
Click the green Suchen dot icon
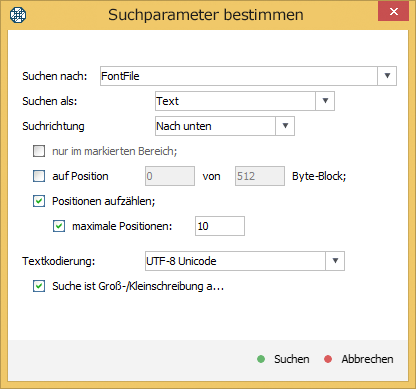click(x=261, y=359)
